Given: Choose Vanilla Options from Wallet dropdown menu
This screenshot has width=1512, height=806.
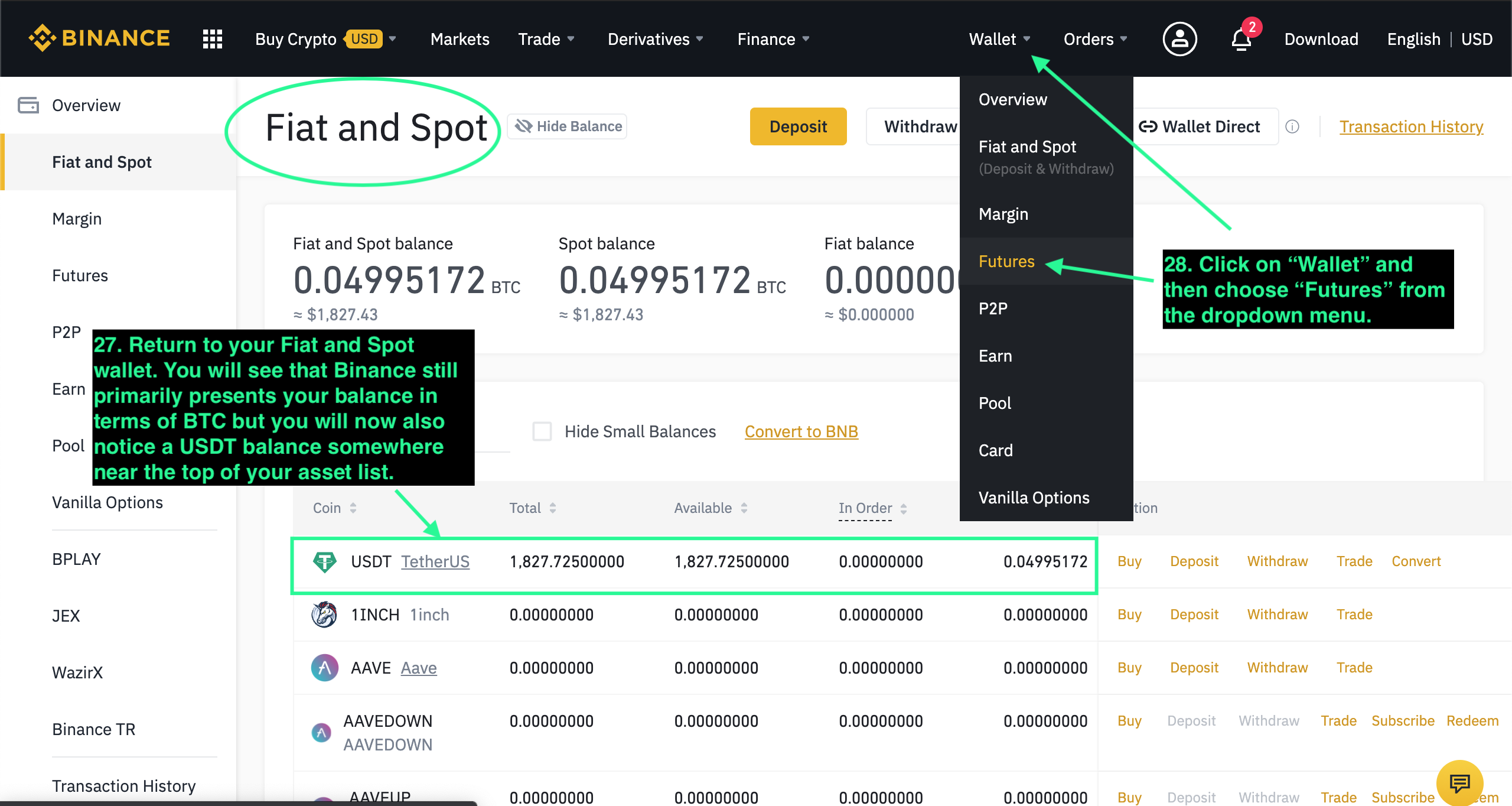Looking at the screenshot, I should click(x=1047, y=498).
